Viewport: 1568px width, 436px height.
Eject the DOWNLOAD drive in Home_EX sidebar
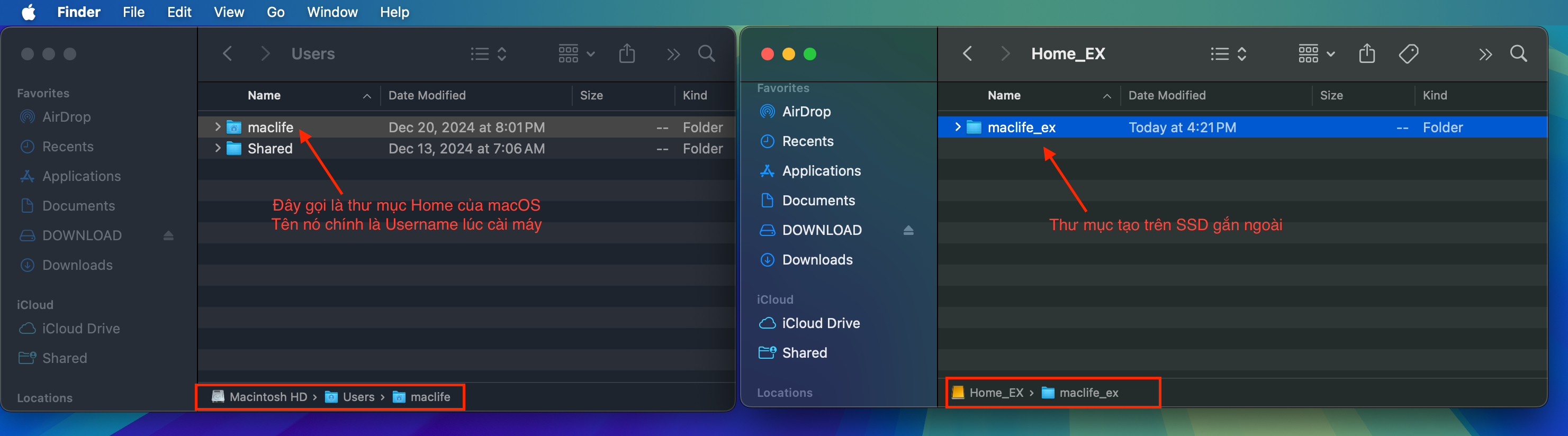click(x=908, y=231)
